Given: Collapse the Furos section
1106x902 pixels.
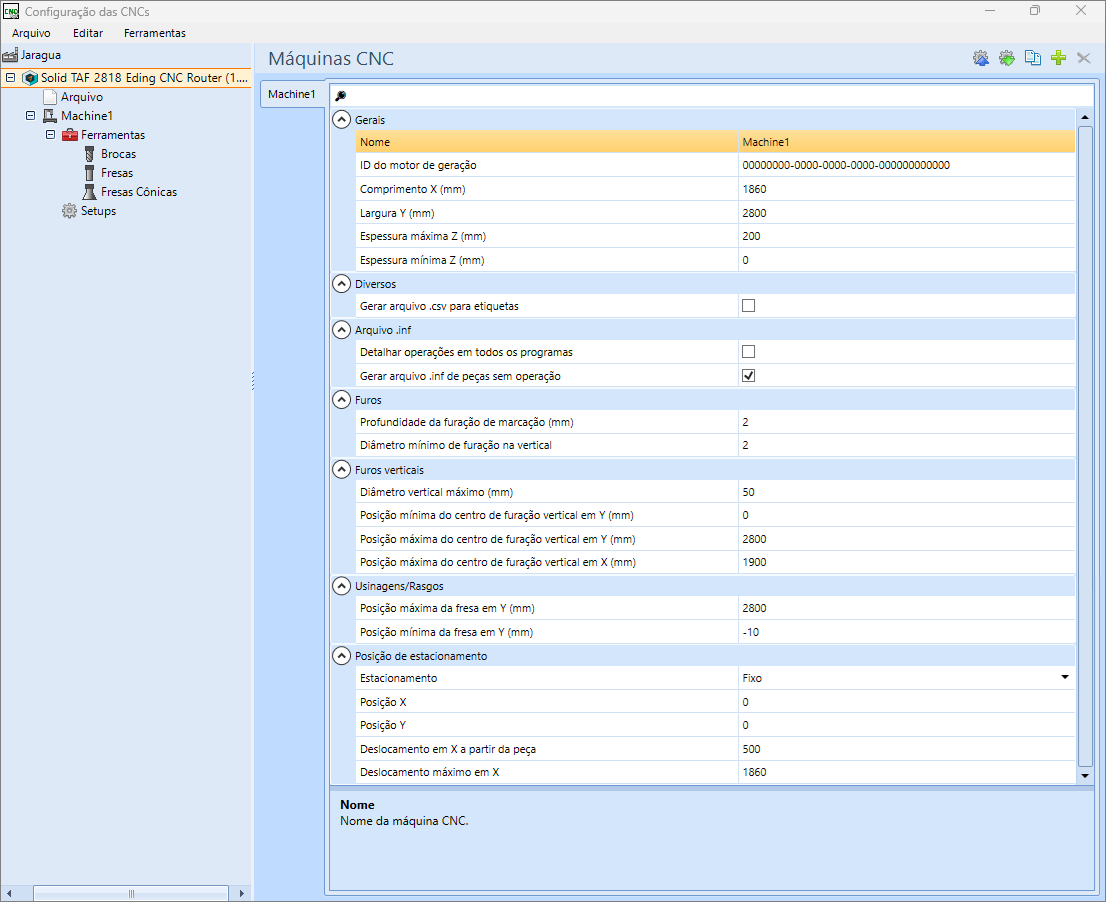Looking at the screenshot, I should [x=341, y=400].
